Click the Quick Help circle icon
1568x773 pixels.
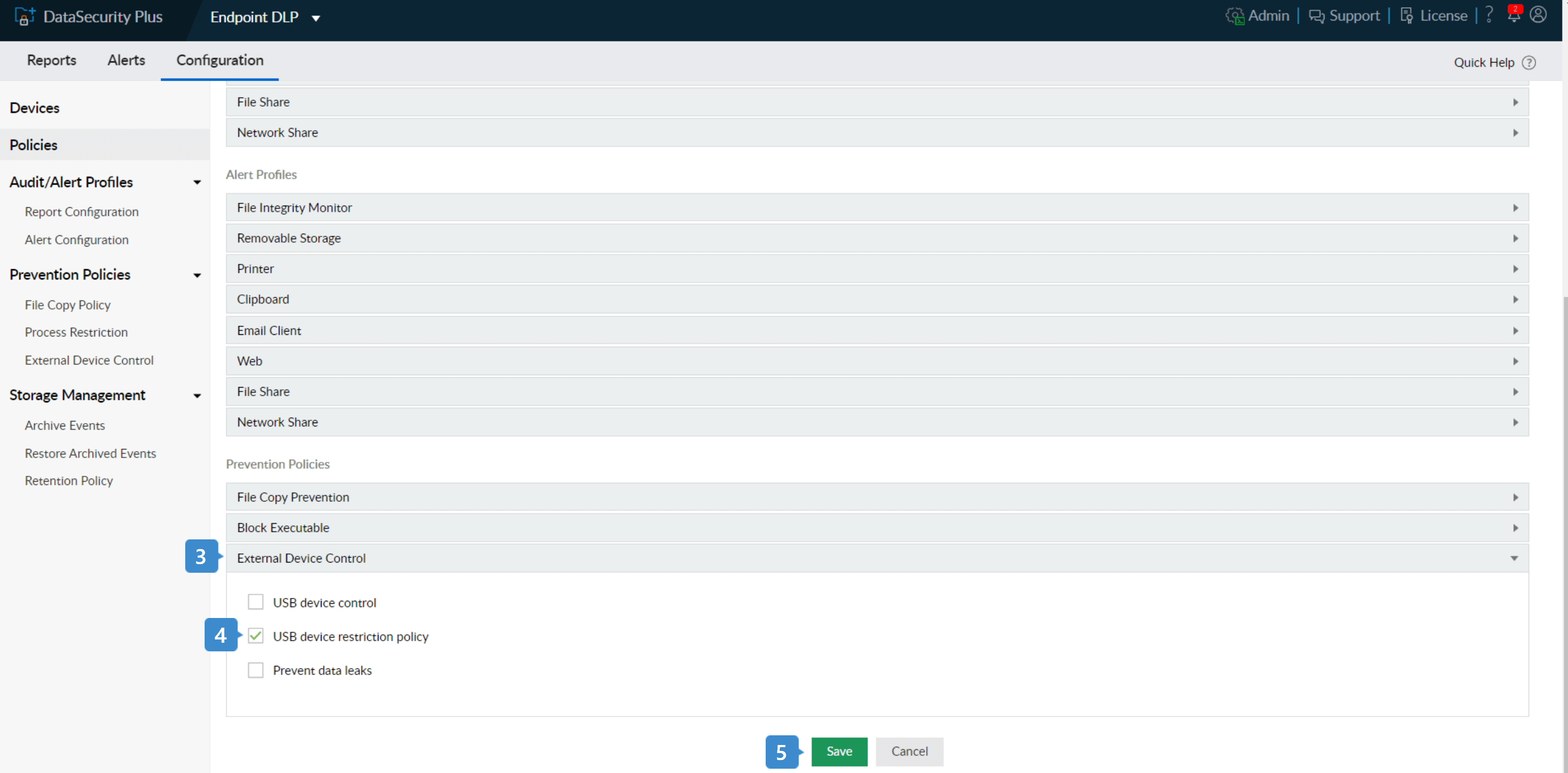(x=1529, y=62)
